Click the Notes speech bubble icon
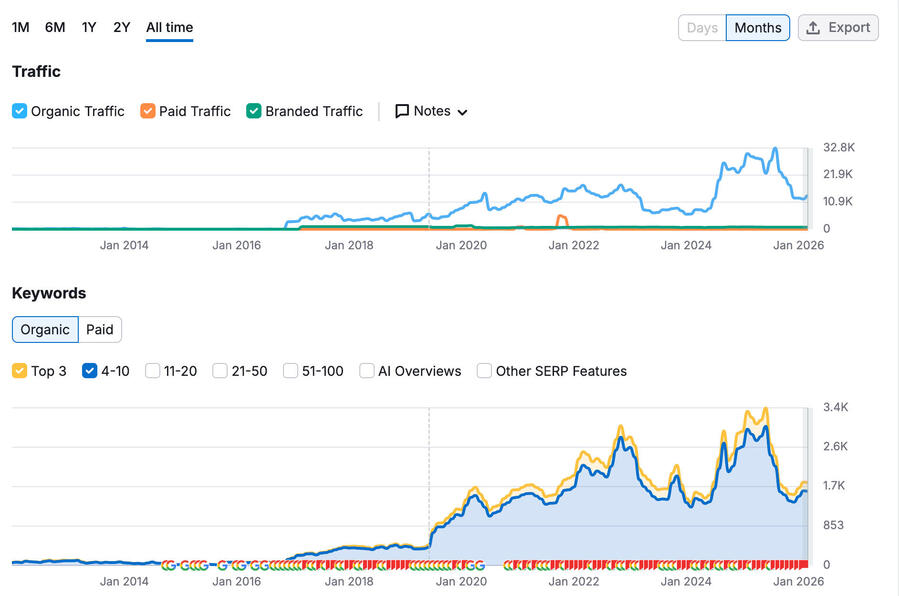Screen dimensions: 899x596 (x=402, y=112)
